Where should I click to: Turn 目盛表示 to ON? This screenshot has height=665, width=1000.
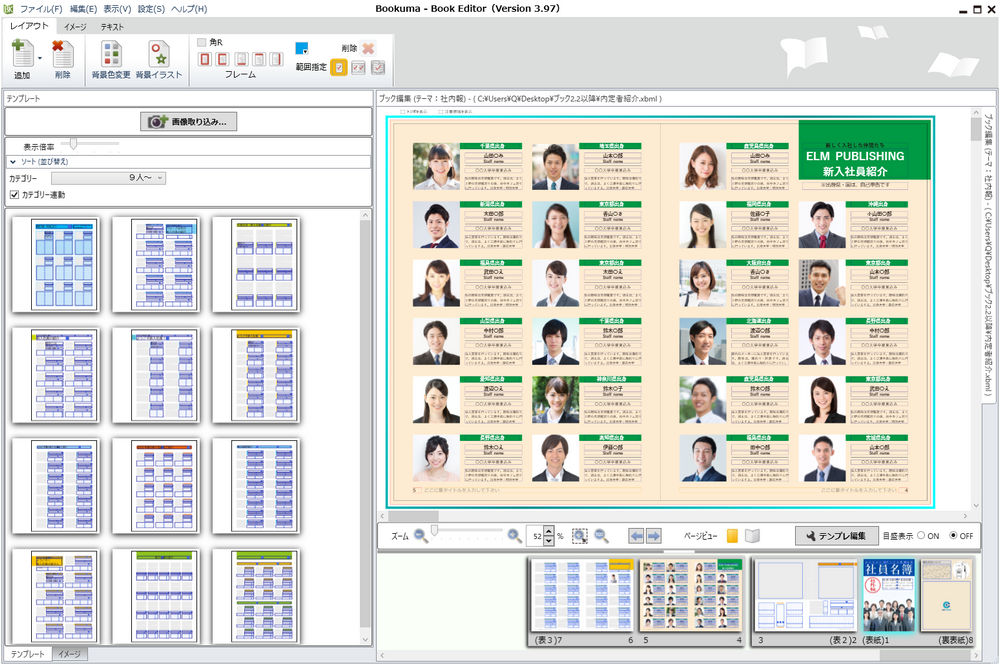(922, 535)
